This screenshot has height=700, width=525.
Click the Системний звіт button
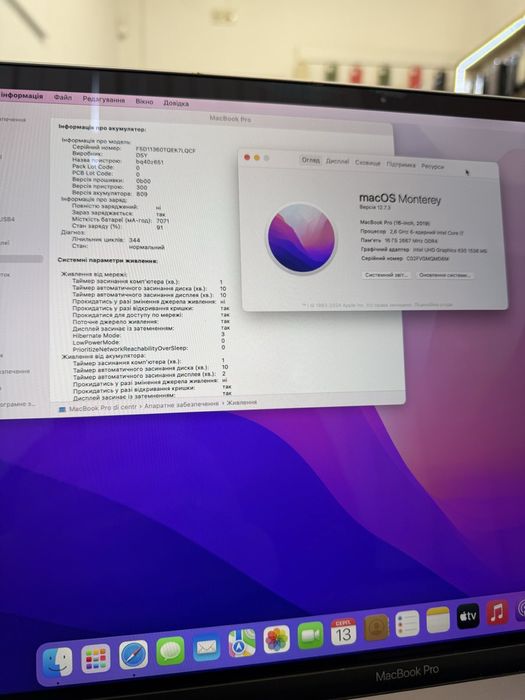(x=386, y=275)
